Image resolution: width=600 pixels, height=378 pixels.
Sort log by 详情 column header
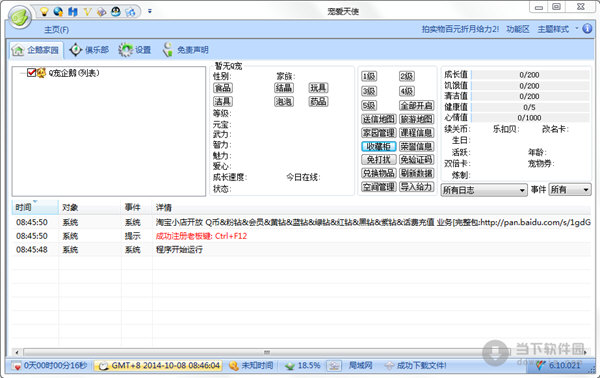pos(371,207)
